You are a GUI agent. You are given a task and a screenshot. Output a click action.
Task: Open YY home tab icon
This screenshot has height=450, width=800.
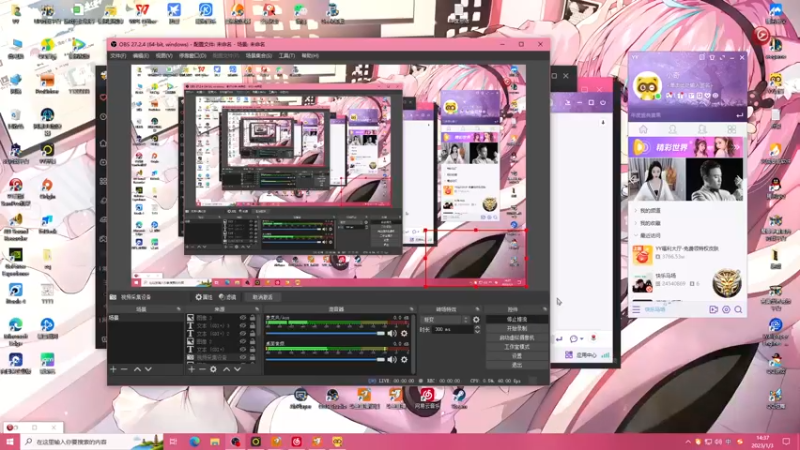point(643,130)
